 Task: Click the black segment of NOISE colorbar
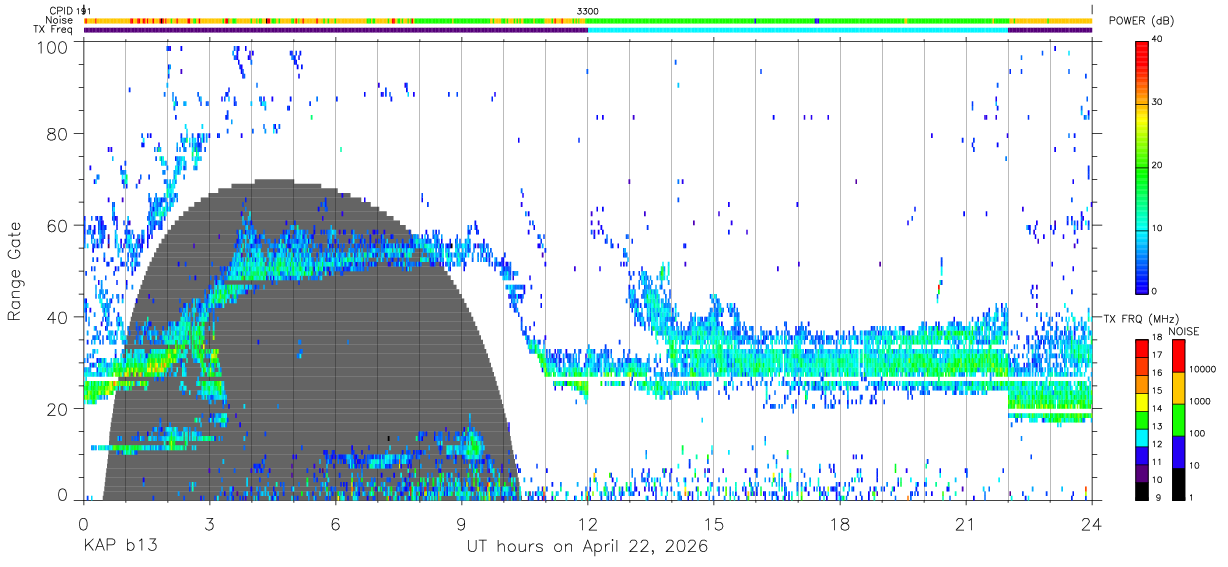click(1178, 484)
